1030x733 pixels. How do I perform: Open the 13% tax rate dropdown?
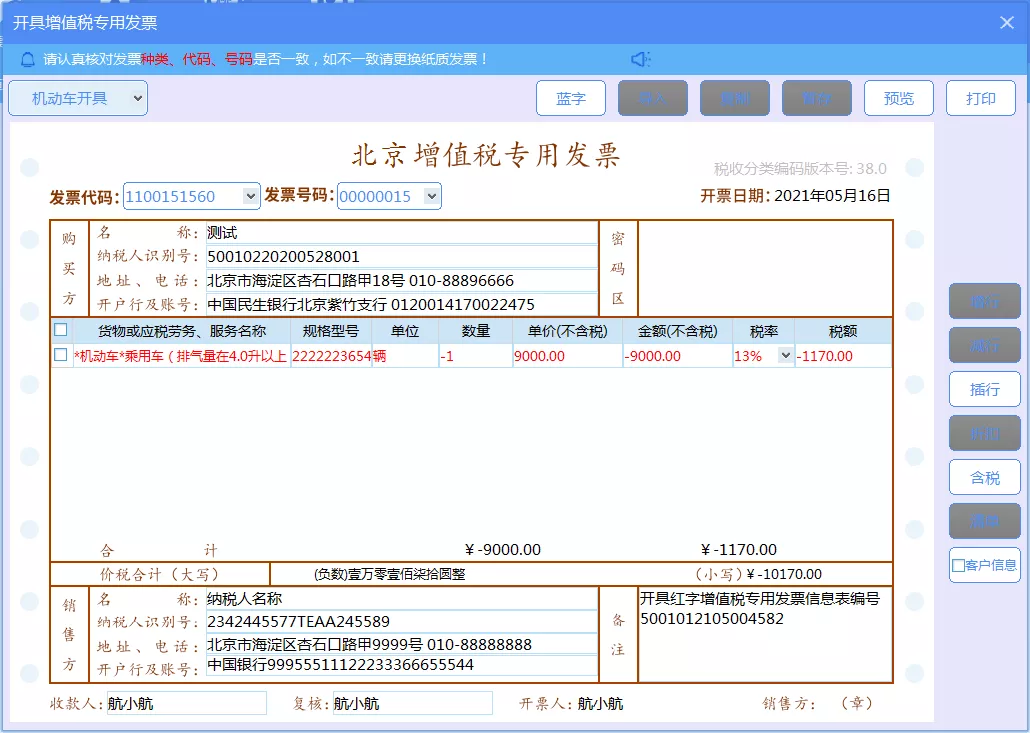[x=785, y=354]
